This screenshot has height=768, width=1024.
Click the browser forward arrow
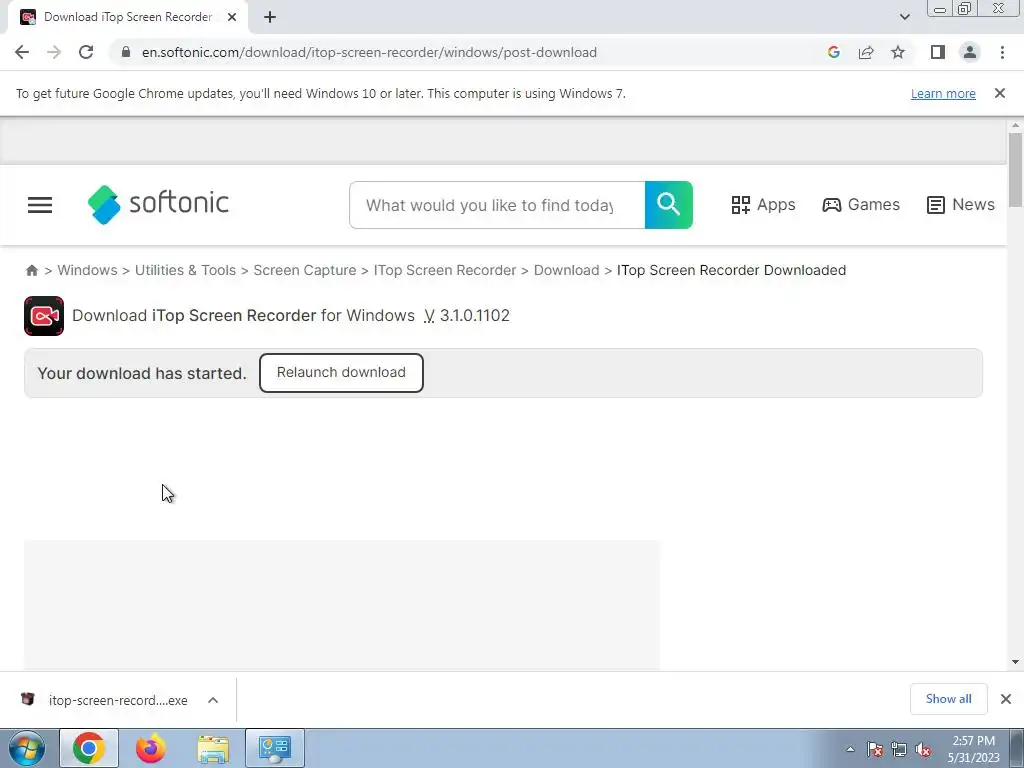tap(54, 52)
